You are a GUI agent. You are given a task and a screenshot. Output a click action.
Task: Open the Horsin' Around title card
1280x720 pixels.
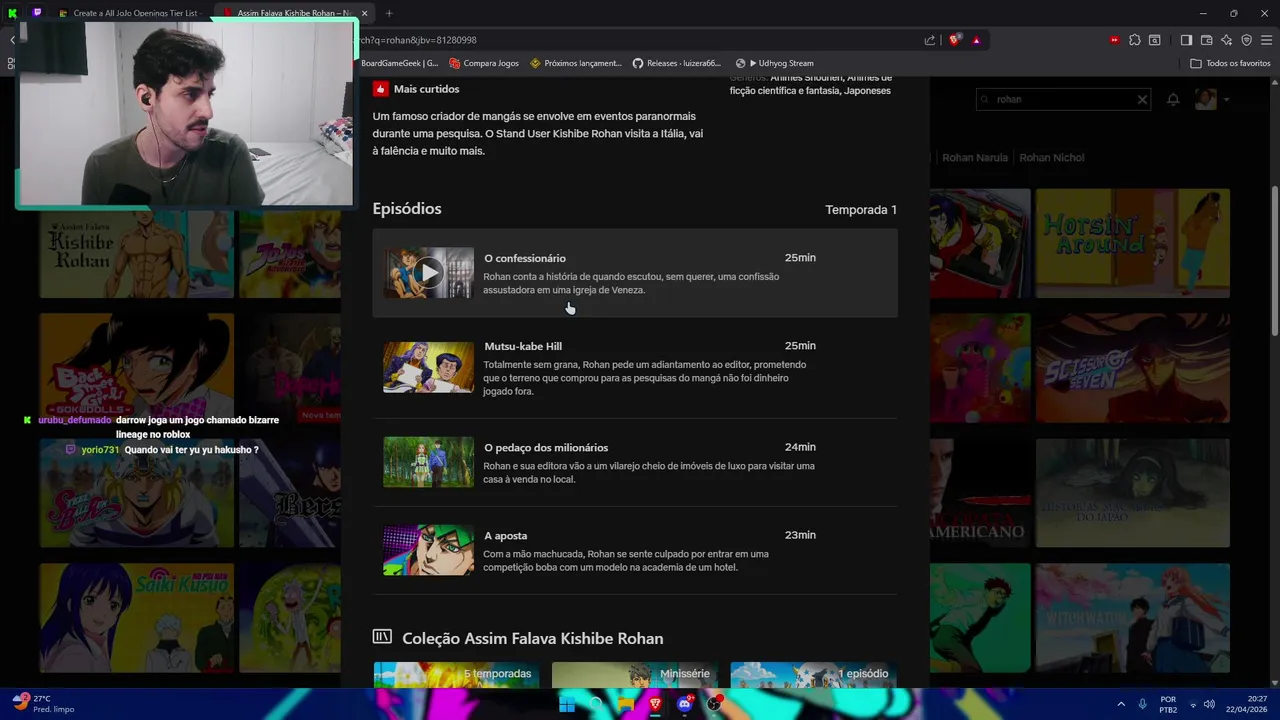(1132, 243)
